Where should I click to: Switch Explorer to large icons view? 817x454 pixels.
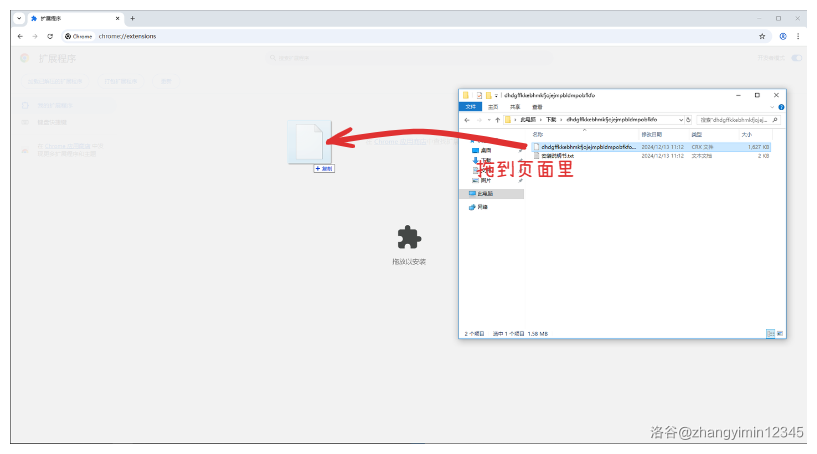[779, 333]
